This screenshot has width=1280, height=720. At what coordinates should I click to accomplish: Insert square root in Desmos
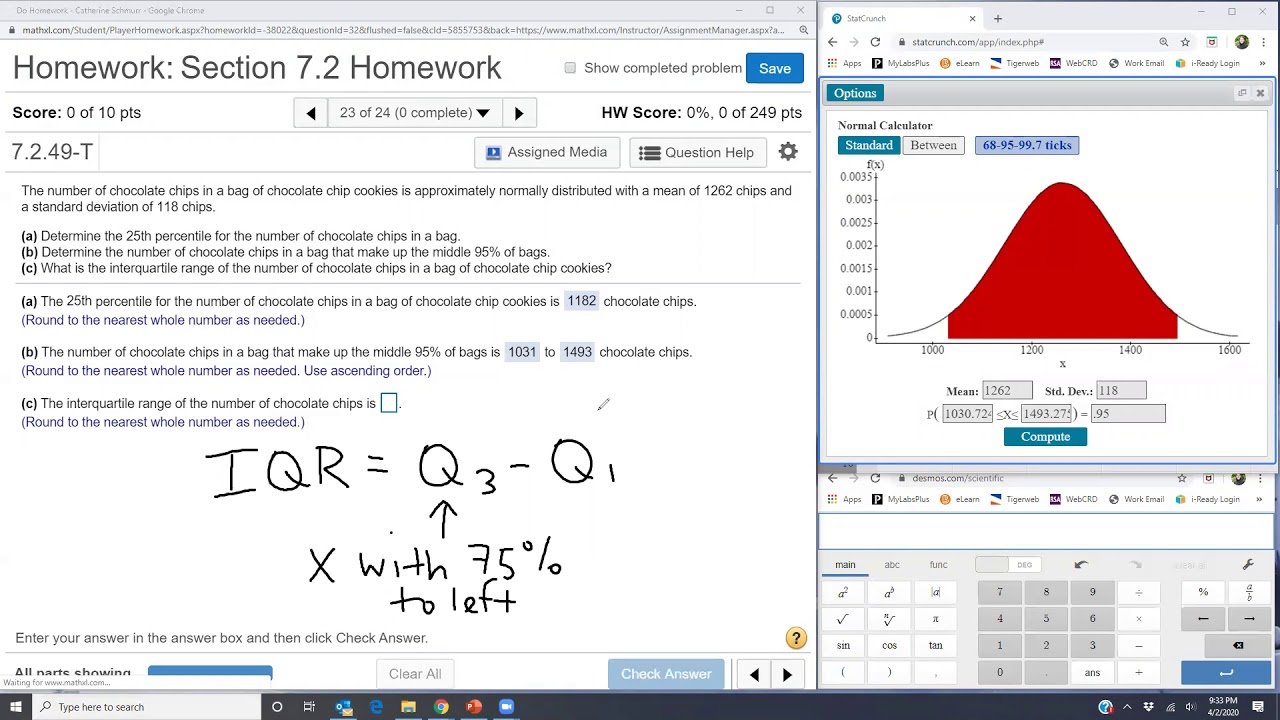(843, 619)
